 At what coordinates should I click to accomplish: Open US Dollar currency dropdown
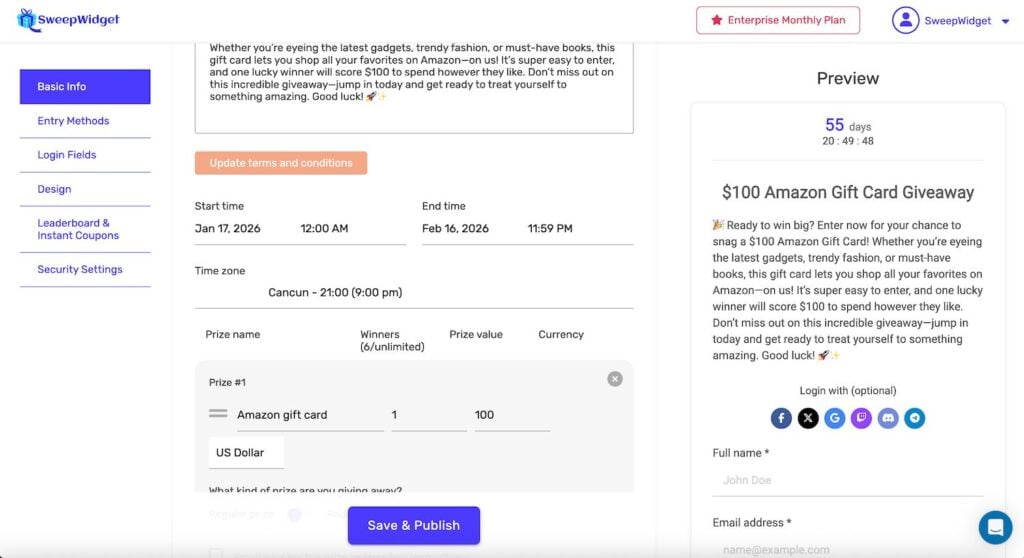click(x=246, y=453)
